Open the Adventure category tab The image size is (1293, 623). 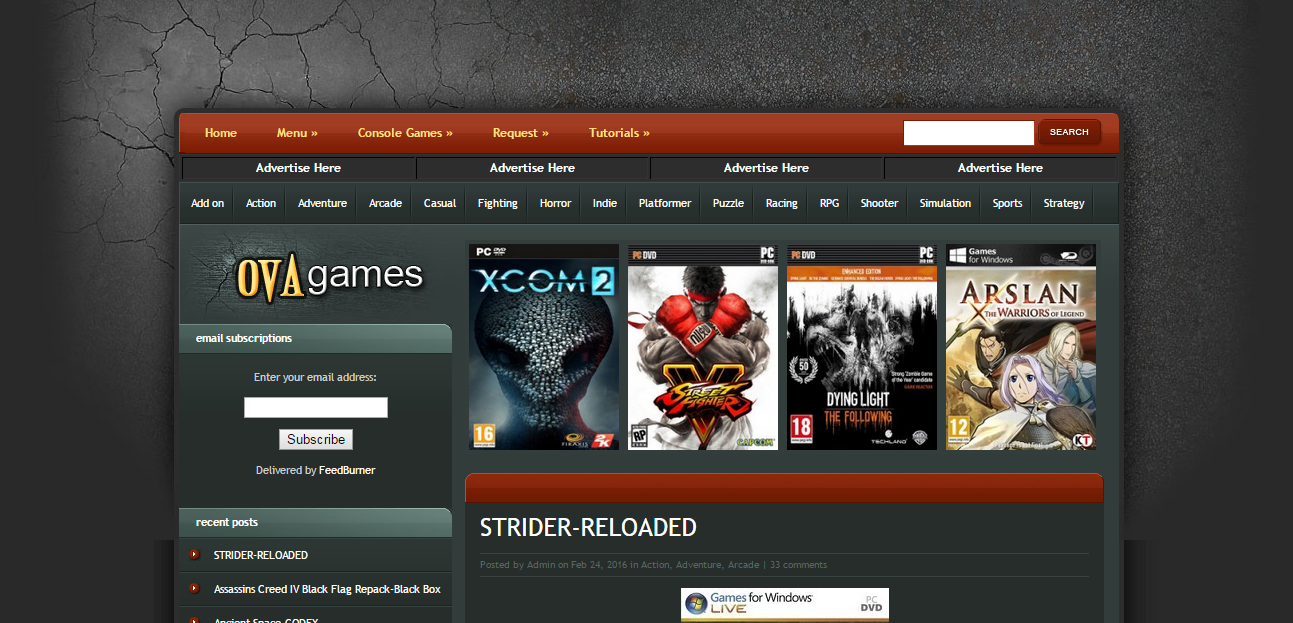pyautogui.click(x=322, y=203)
